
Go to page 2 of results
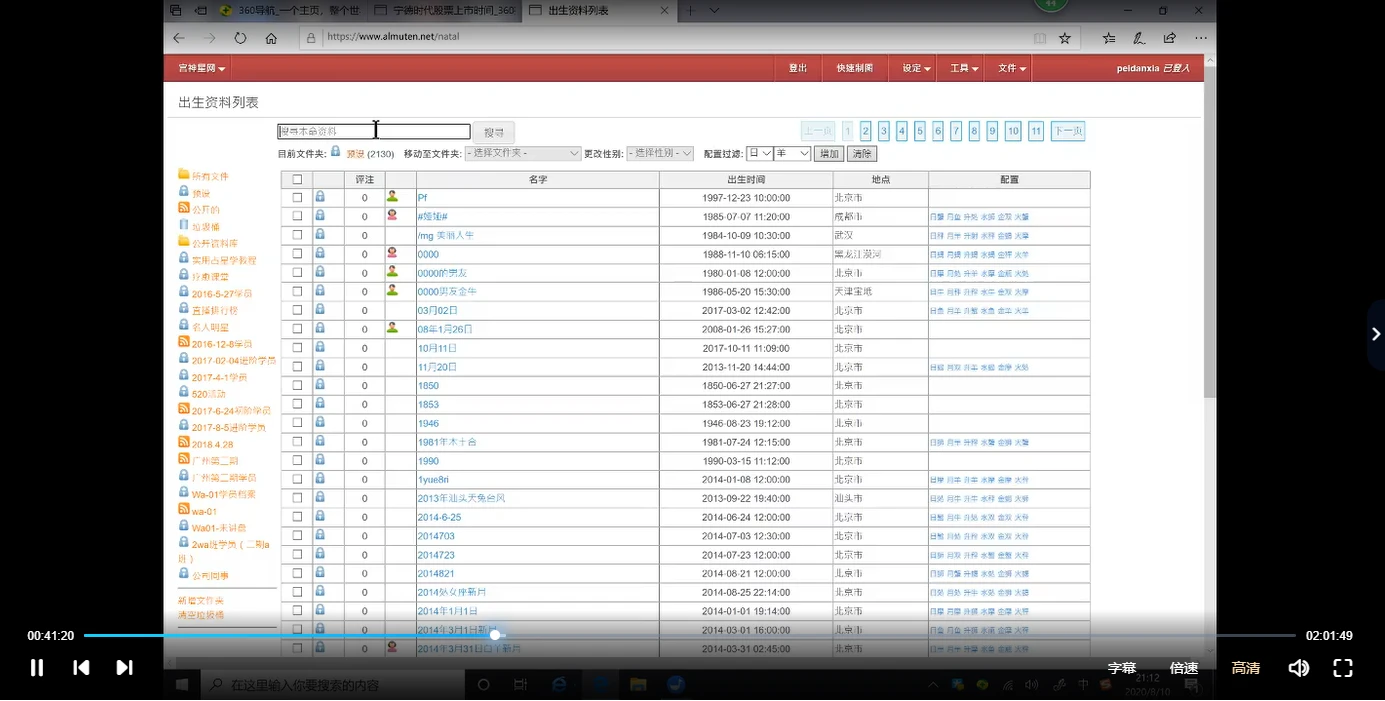click(866, 131)
